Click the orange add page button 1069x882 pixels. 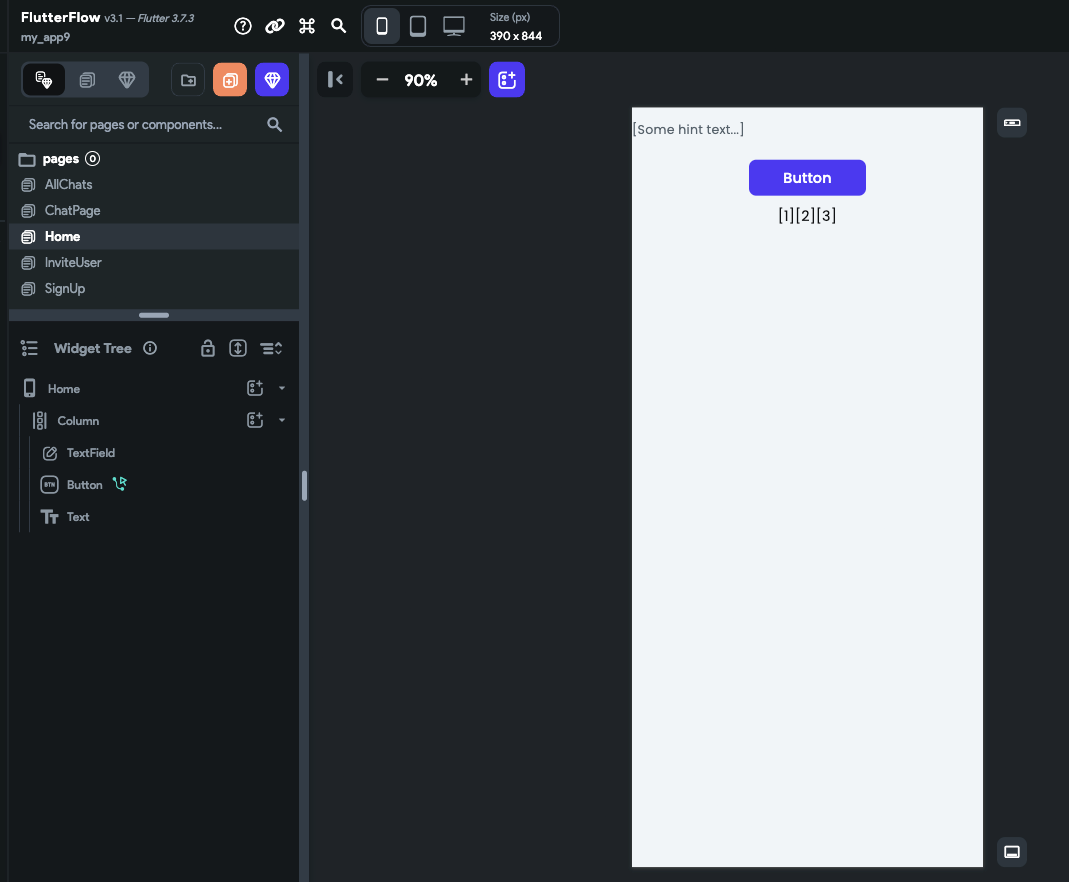tap(230, 80)
